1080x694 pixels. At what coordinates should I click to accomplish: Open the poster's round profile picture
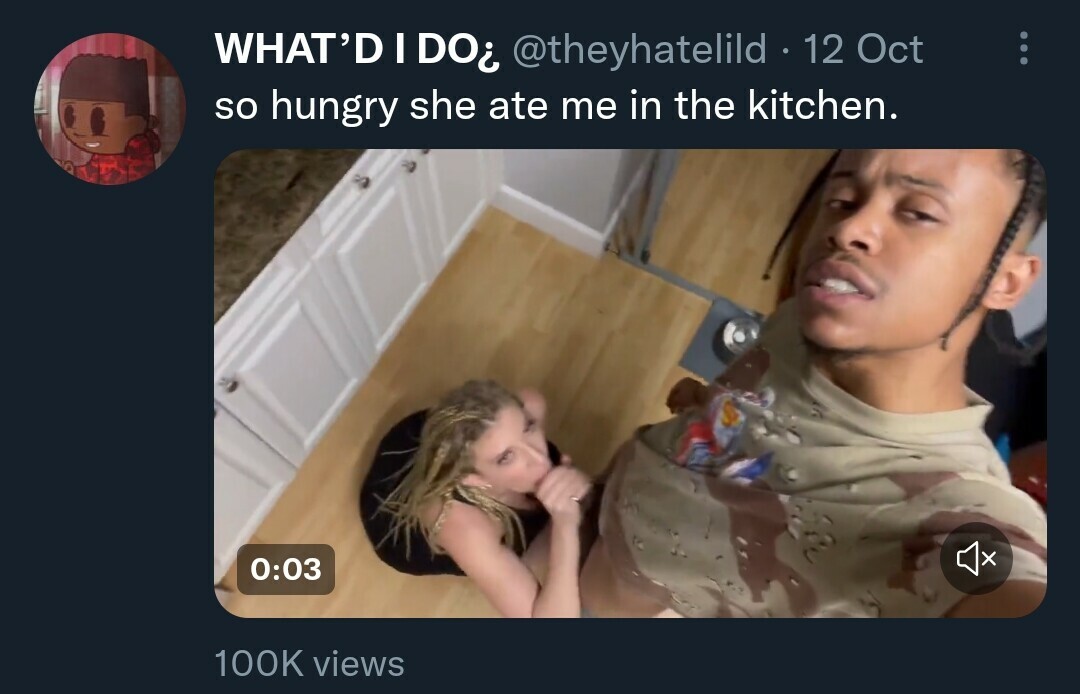[x=109, y=109]
